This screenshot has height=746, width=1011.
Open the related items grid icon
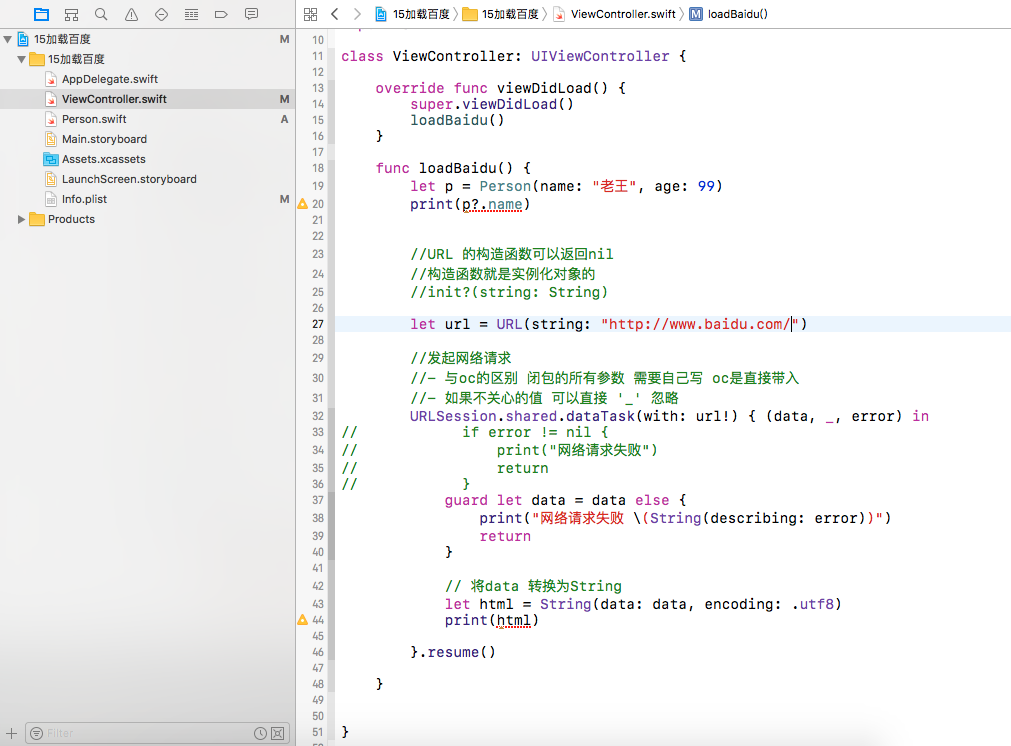click(311, 14)
